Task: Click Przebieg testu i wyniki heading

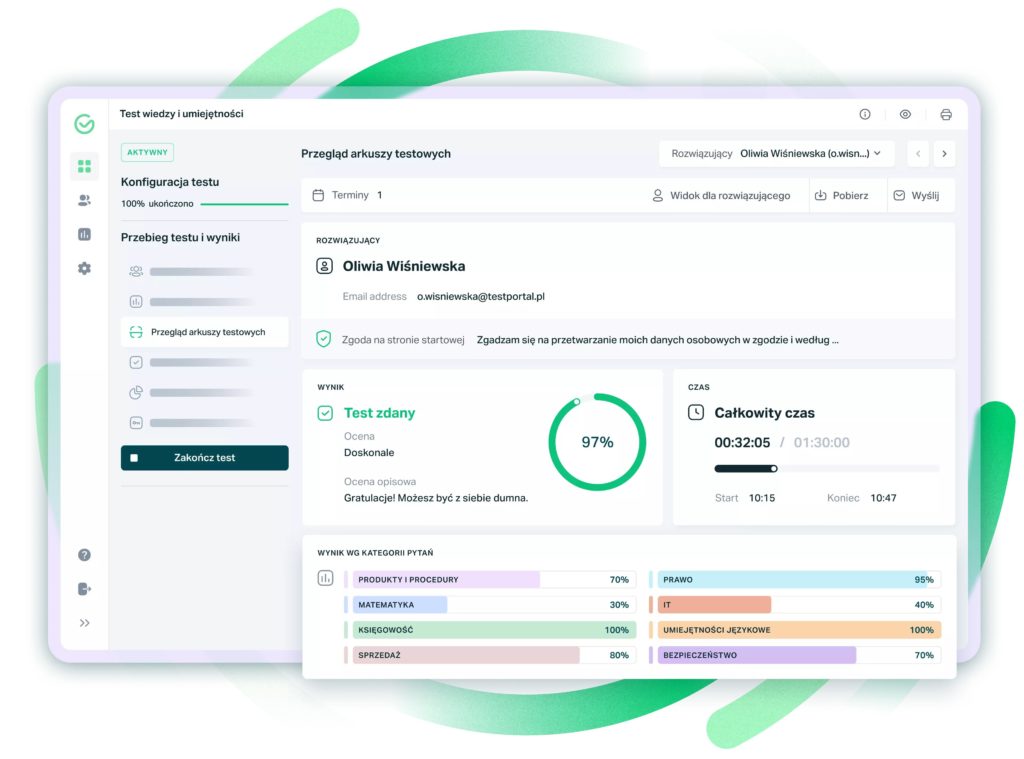Action: point(180,238)
